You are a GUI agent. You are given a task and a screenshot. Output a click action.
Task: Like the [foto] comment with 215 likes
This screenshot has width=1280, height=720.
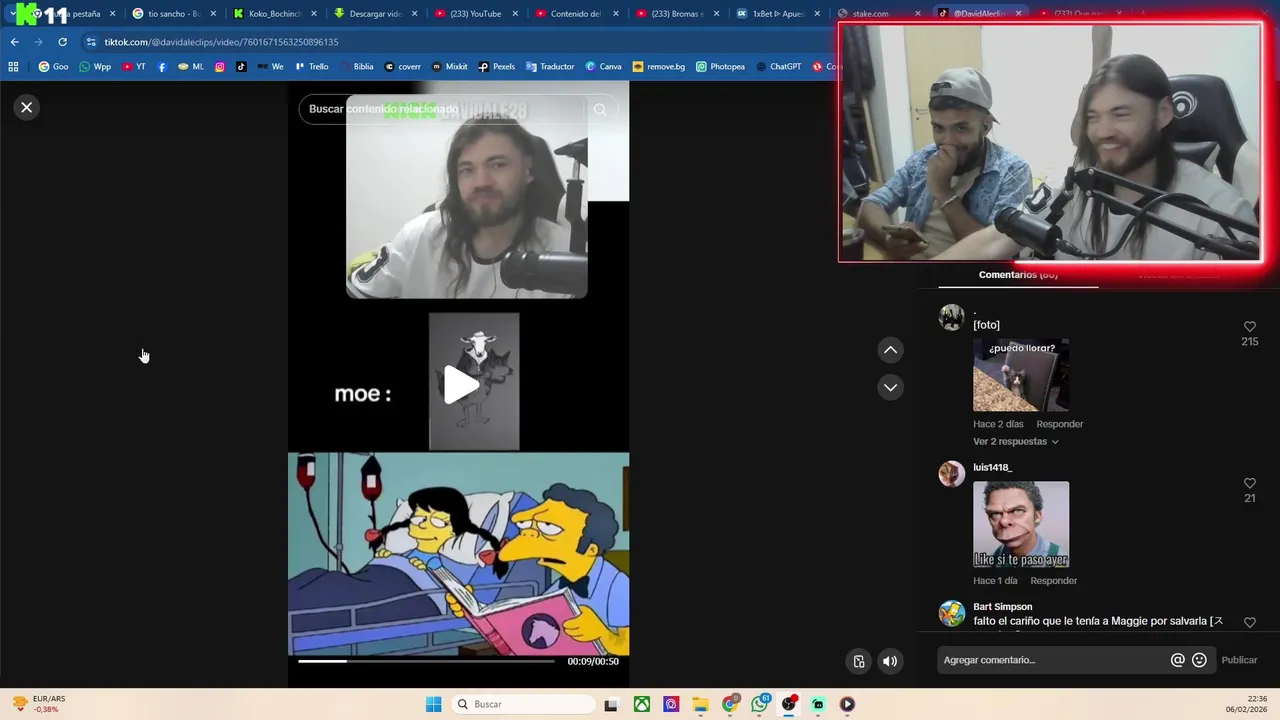[1249, 327]
